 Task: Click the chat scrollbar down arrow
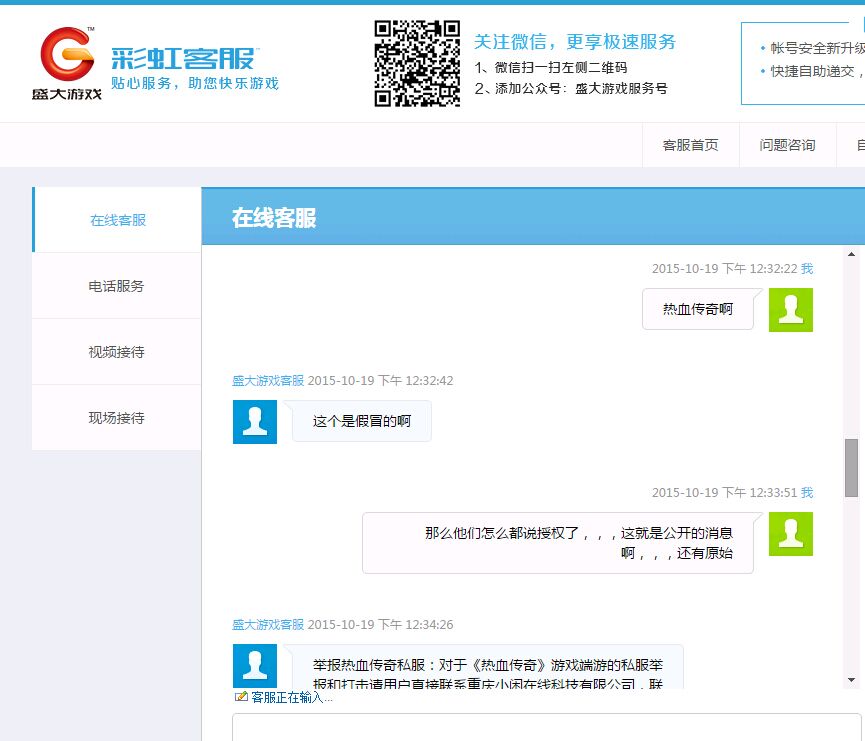(851, 680)
